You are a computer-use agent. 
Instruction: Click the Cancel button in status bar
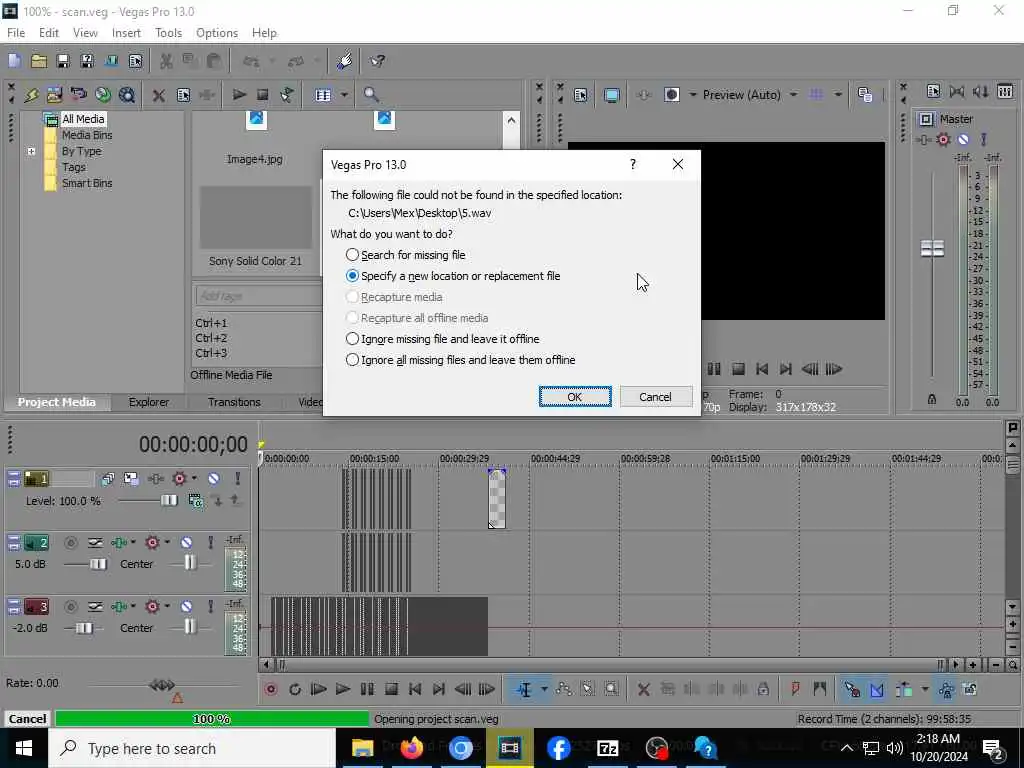point(27,719)
